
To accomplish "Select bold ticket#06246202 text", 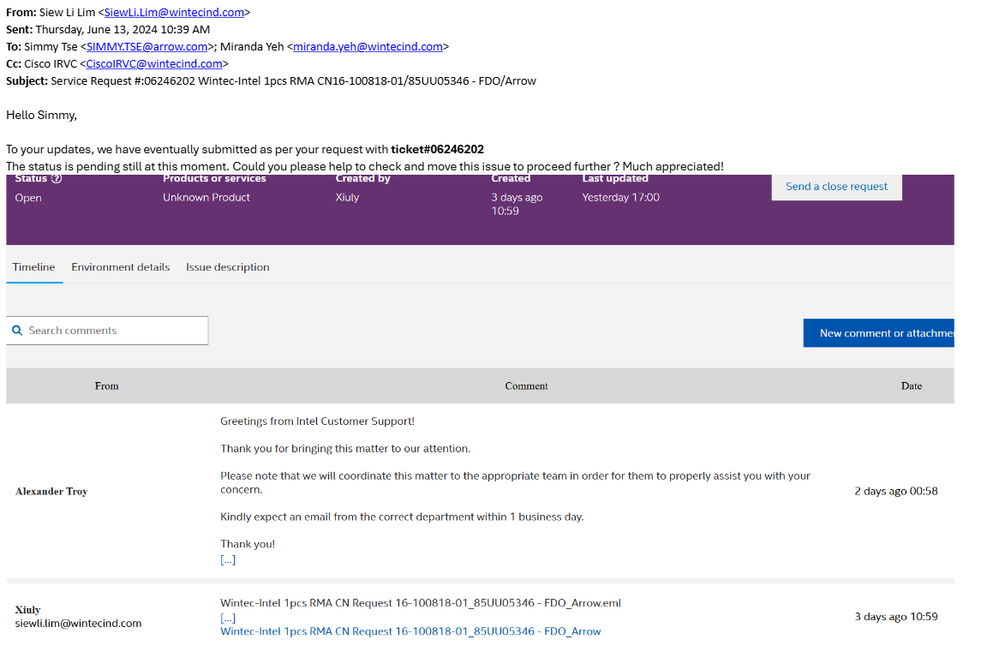I will coord(437,150).
